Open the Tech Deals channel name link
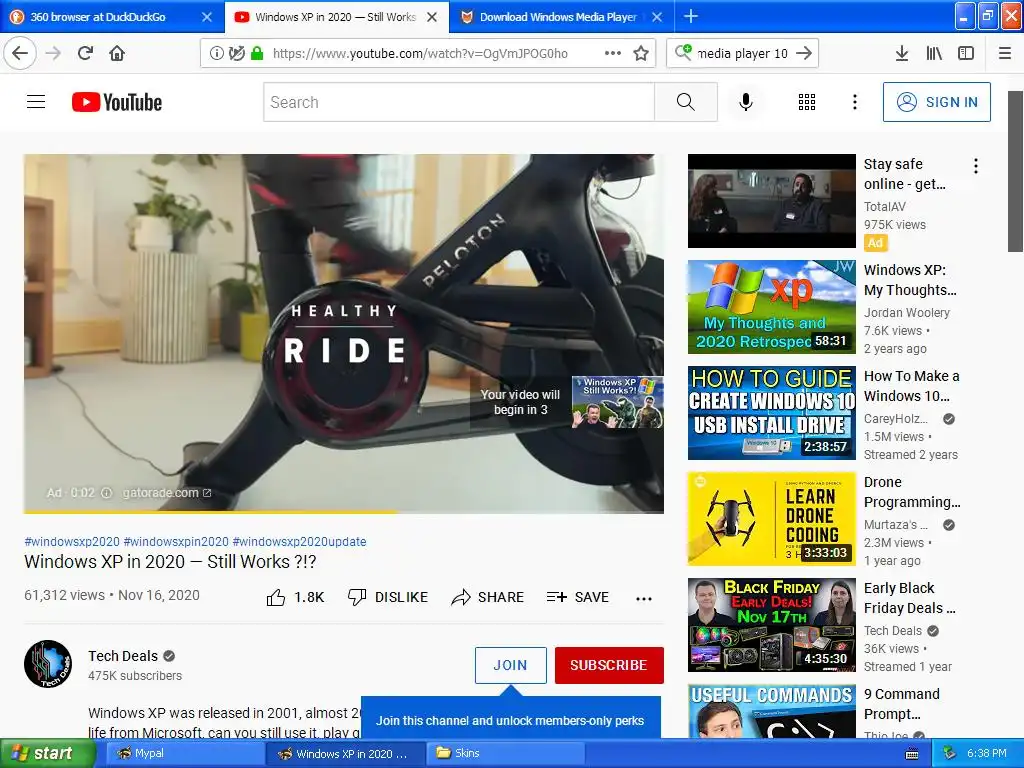The image size is (1024, 768). coord(123,656)
